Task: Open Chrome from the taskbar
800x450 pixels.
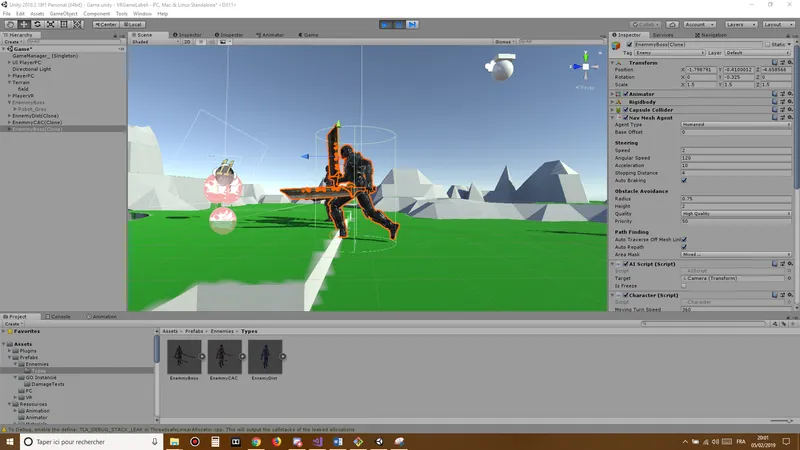Action: (x=256, y=442)
